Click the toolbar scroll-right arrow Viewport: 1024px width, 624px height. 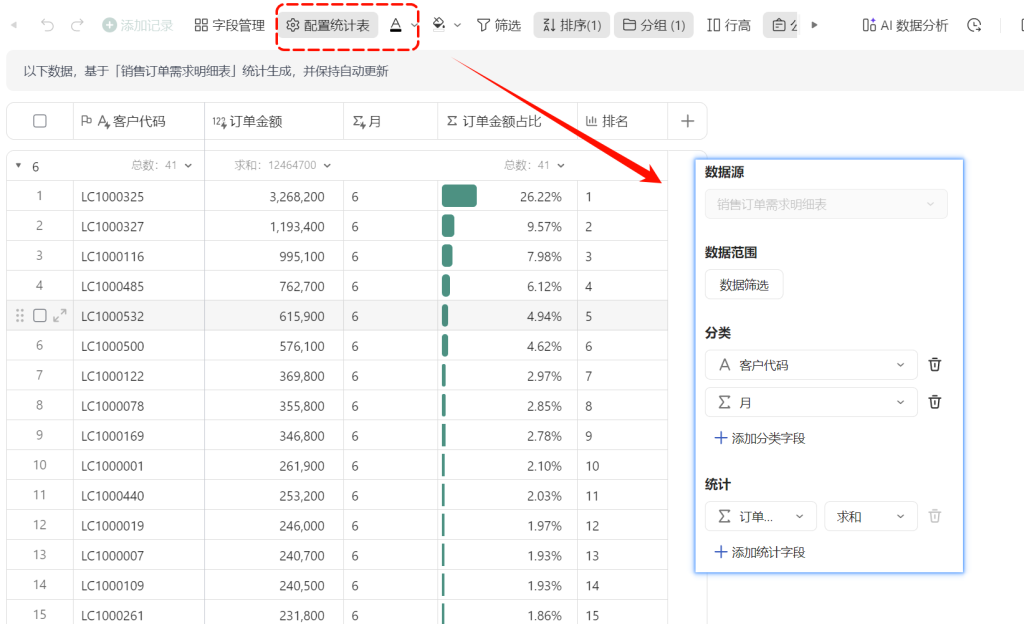click(814, 25)
